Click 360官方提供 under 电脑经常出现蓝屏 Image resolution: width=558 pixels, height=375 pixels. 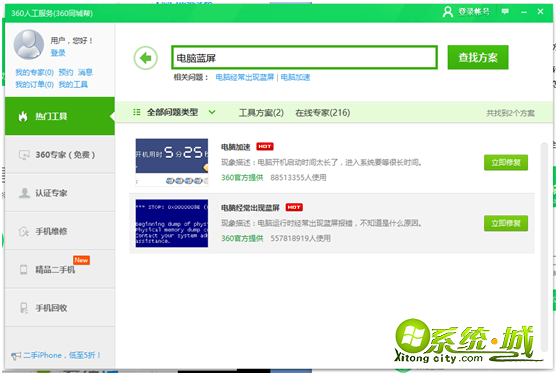pos(242,238)
